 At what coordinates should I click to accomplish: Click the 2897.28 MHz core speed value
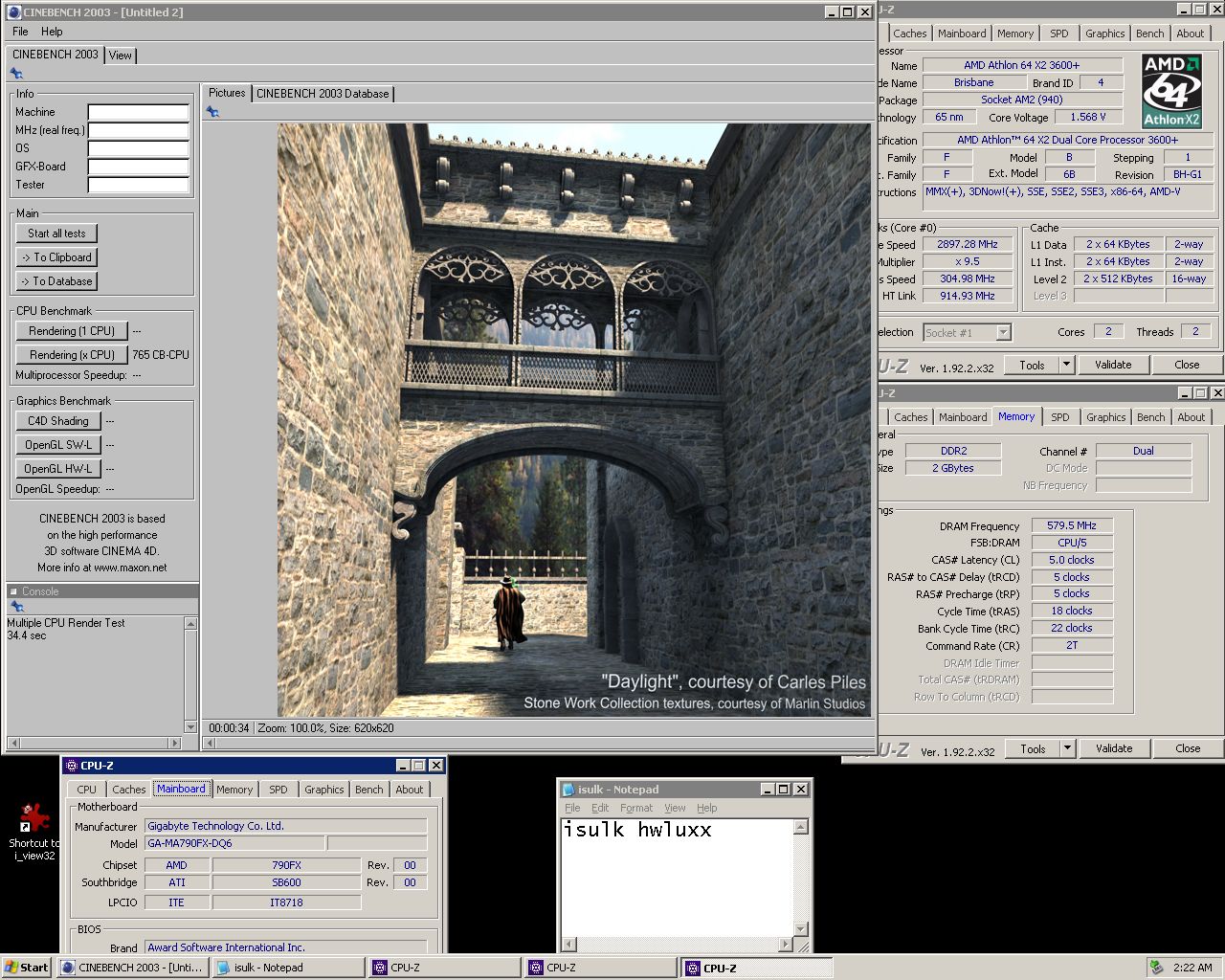coord(968,244)
